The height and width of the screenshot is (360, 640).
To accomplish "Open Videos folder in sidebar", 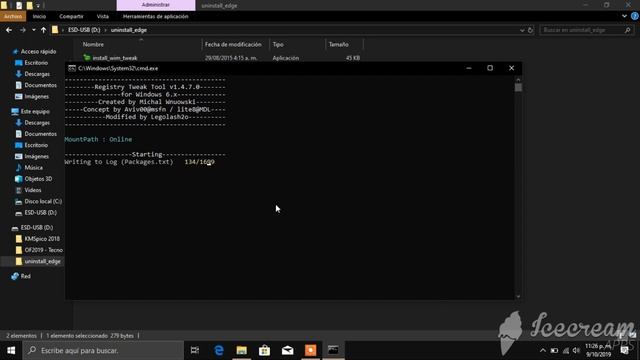I will pos(33,190).
